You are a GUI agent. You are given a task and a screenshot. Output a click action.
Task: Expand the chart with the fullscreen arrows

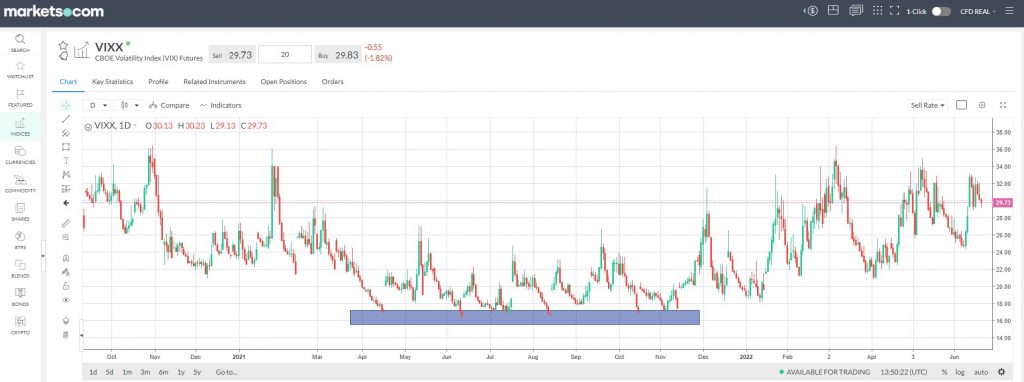tap(1004, 105)
